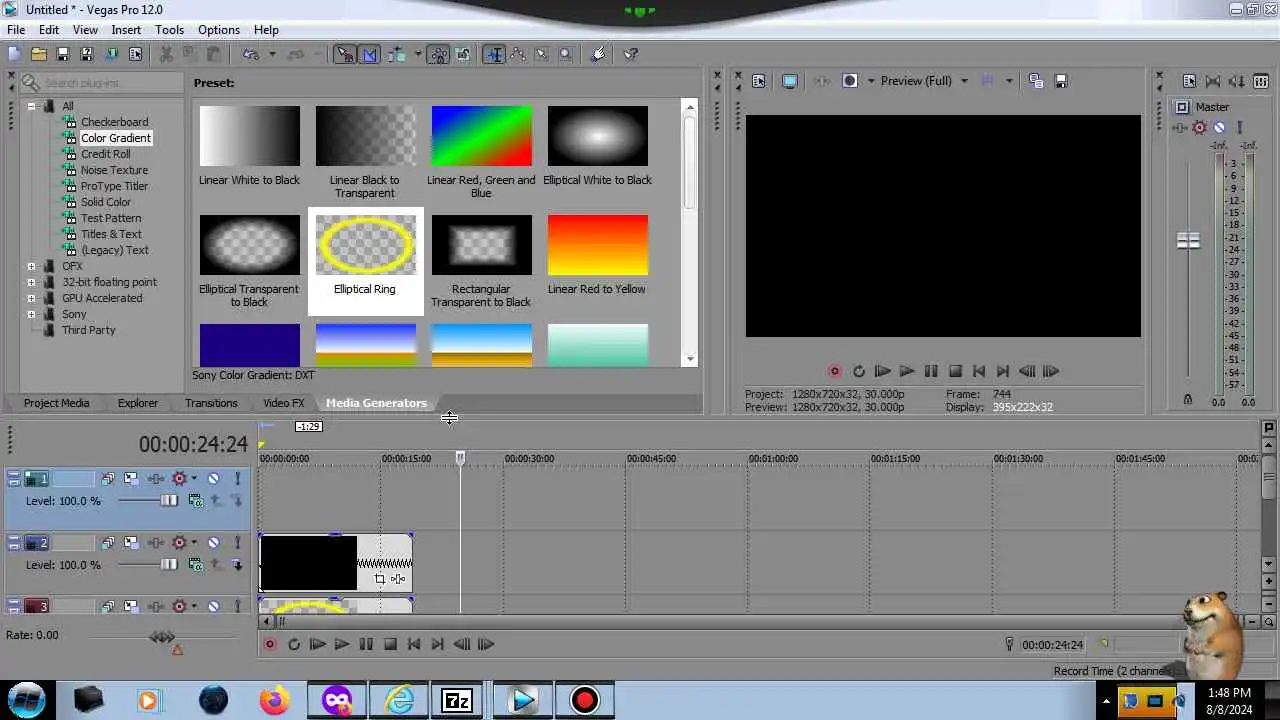Expand the Sony folder
1280x720 pixels.
coord(31,314)
